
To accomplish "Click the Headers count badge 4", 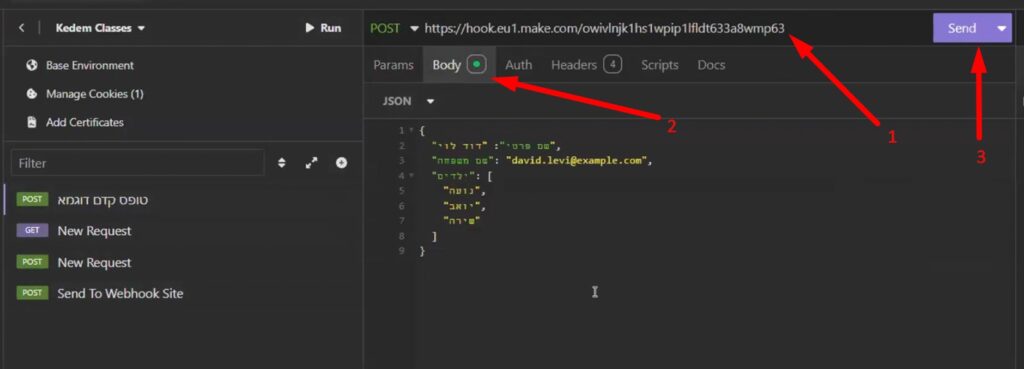I will pos(612,65).
